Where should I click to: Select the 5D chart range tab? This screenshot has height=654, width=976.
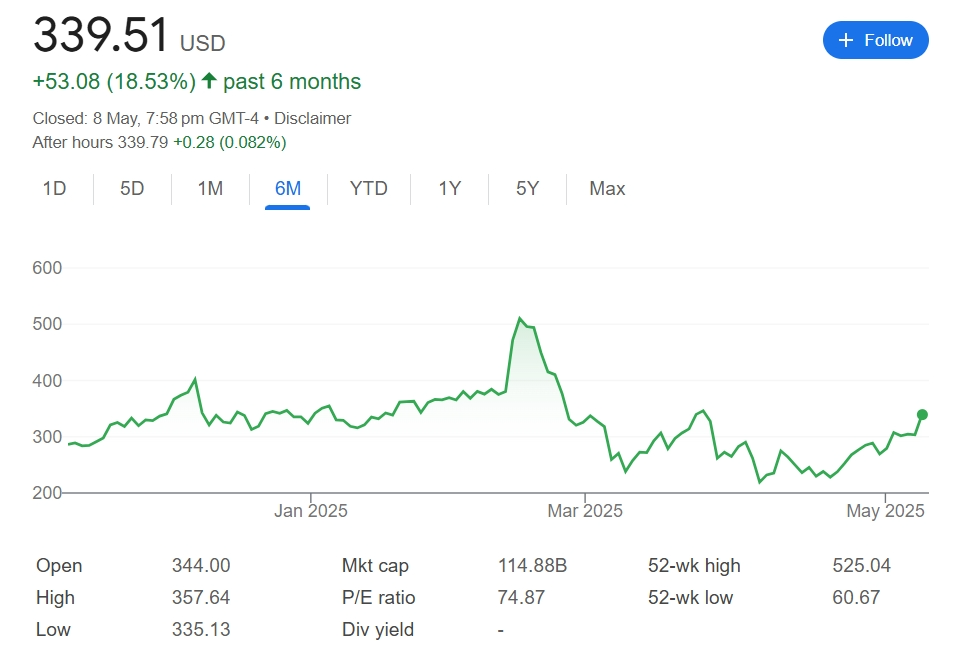(132, 189)
